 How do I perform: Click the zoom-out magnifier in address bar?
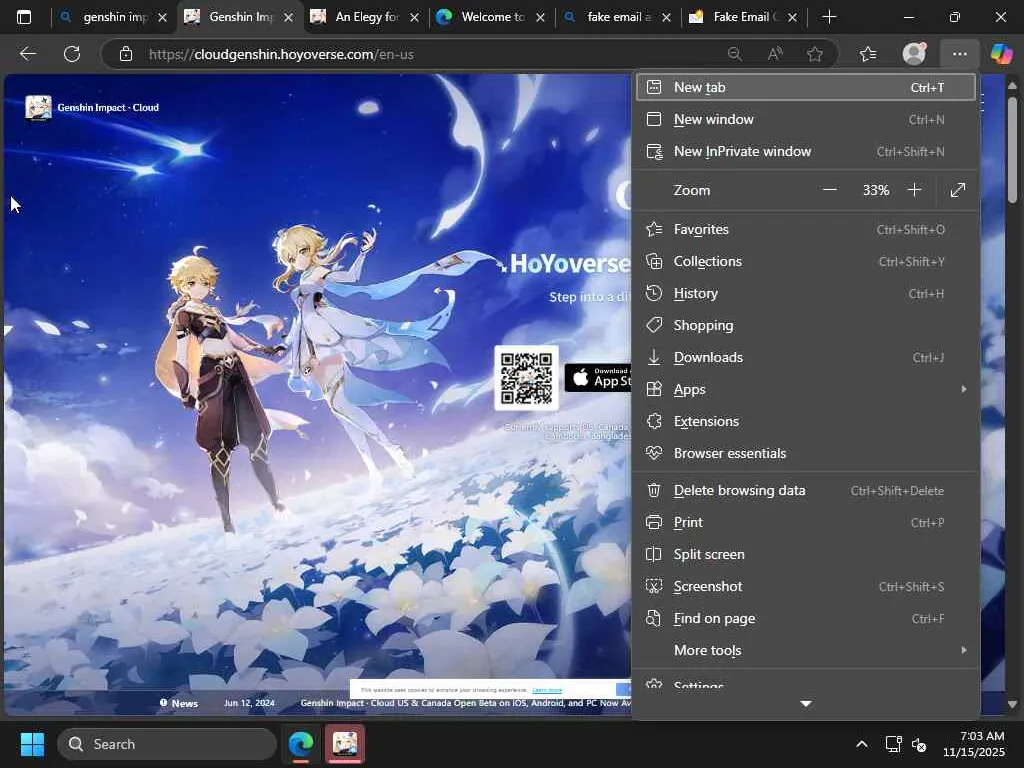[735, 54]
